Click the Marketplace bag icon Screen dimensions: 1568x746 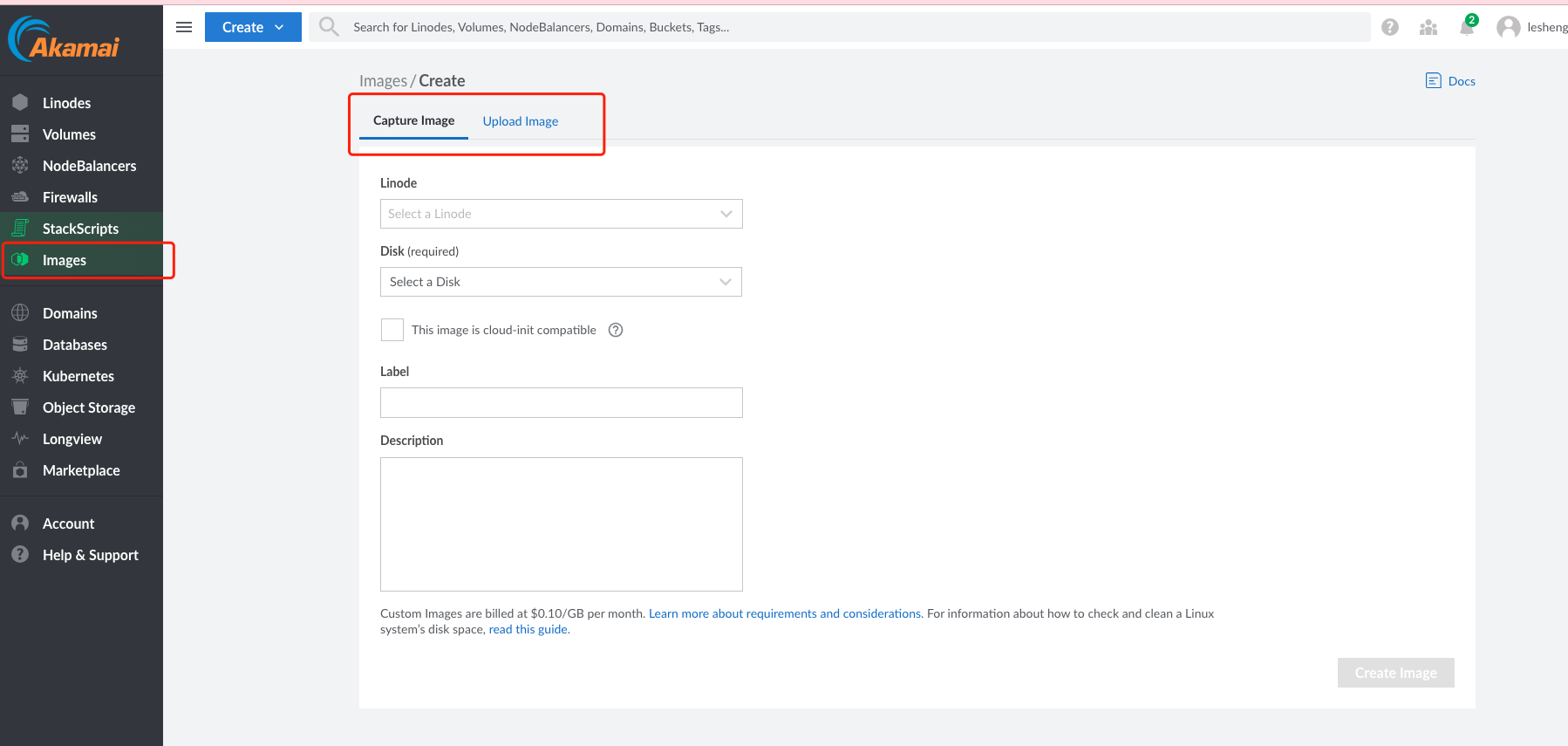20,470
